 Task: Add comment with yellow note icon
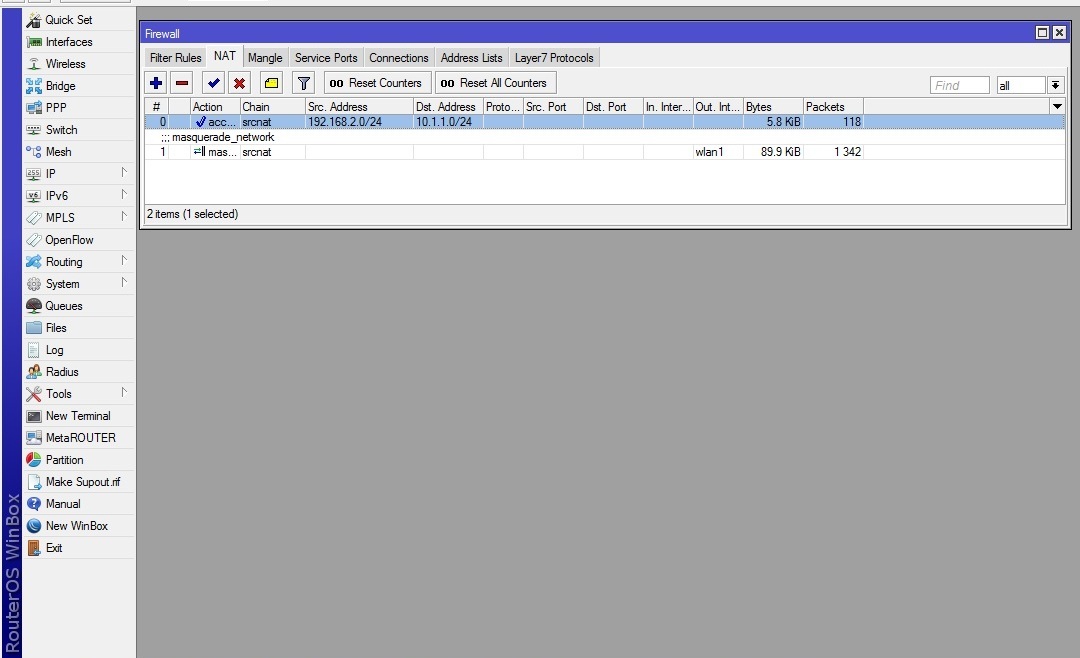coord(271,83)
